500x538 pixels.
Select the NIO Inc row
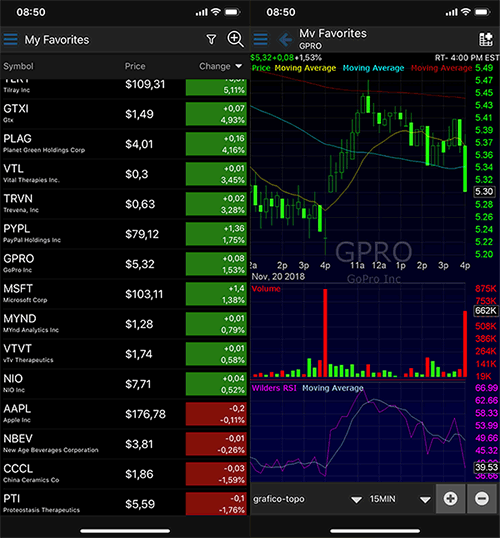tap(125, 384)
